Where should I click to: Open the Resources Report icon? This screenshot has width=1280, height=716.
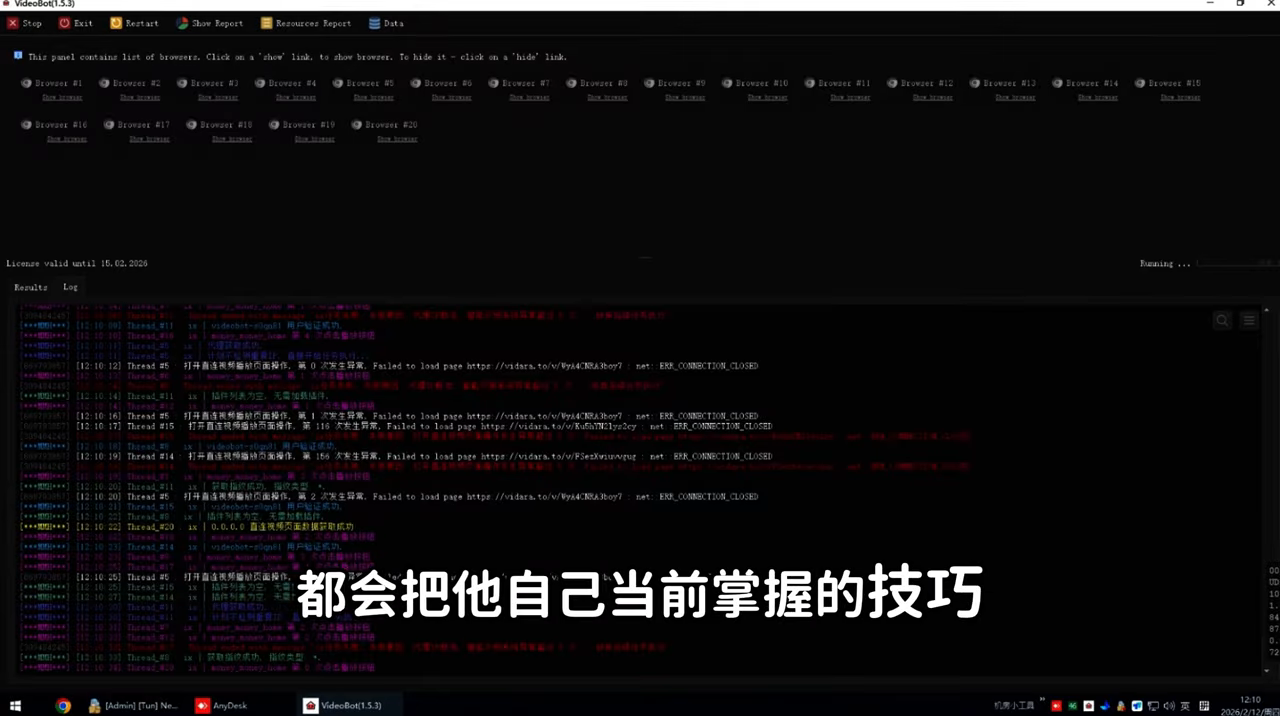[266, 23]
